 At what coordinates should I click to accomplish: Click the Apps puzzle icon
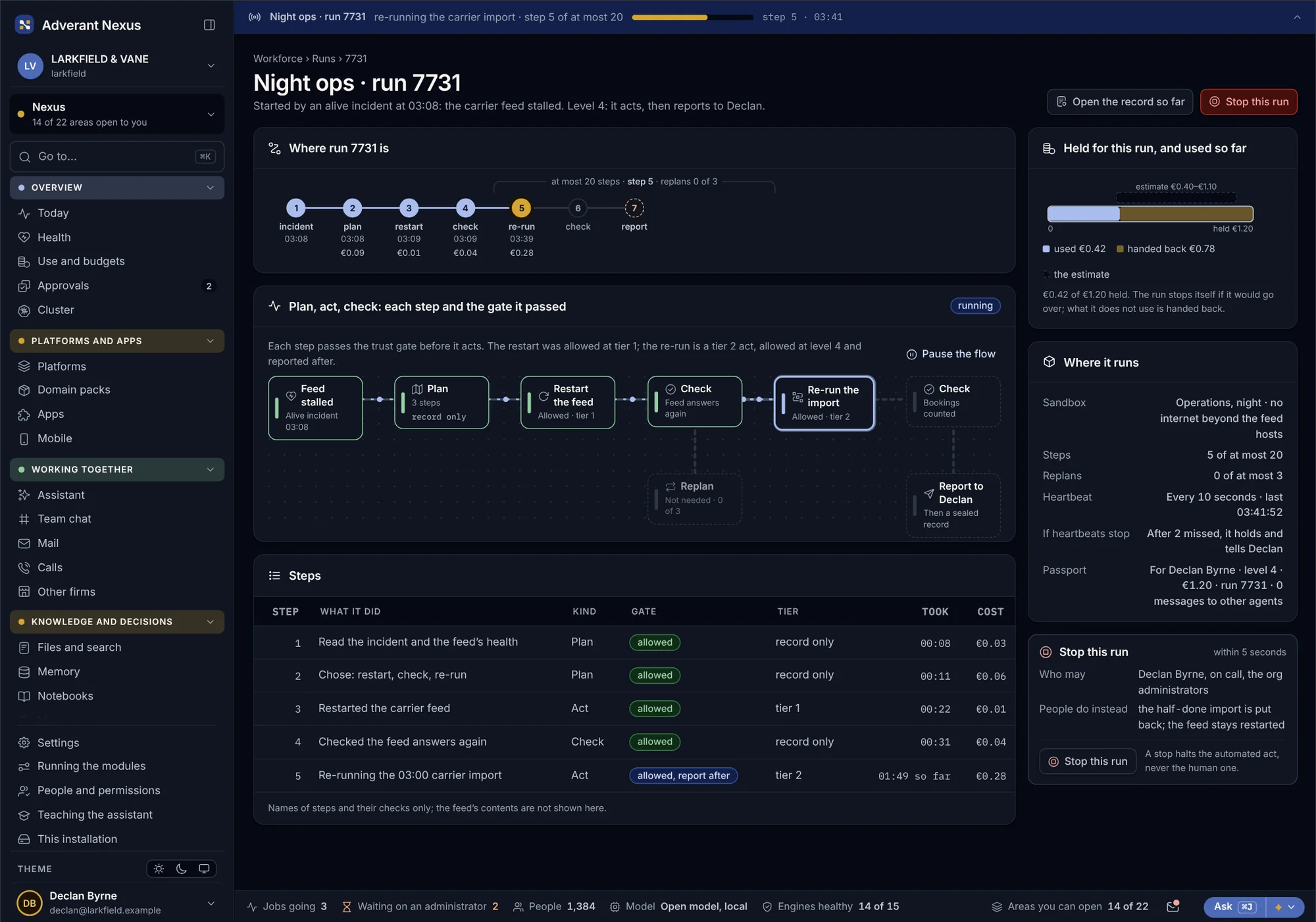pyautogui.click(x=24, y=415)
